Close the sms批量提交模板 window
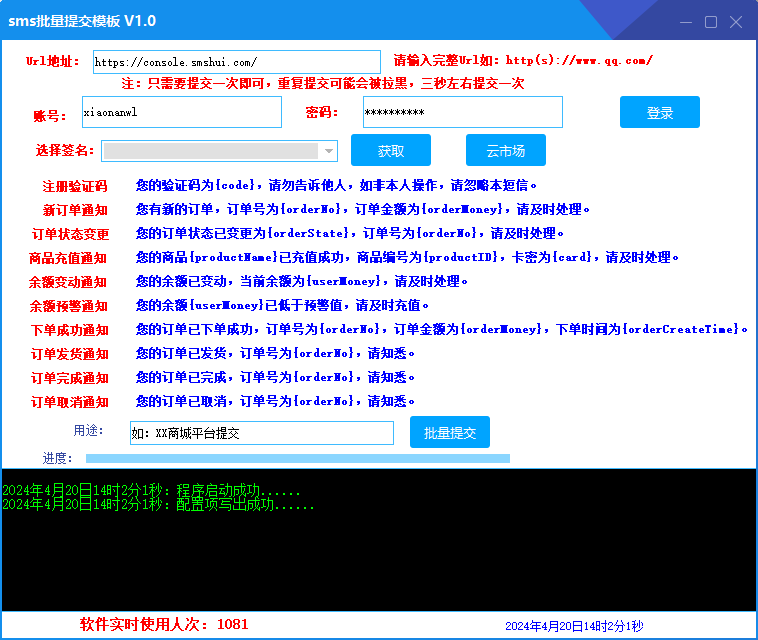Screen dimensions: 758x640 pos(736,21)
